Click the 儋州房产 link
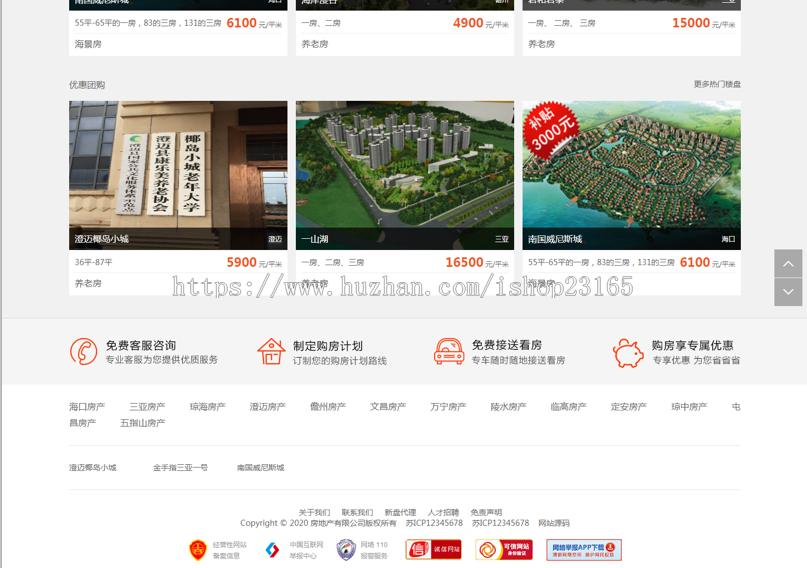 coord(328,406)
